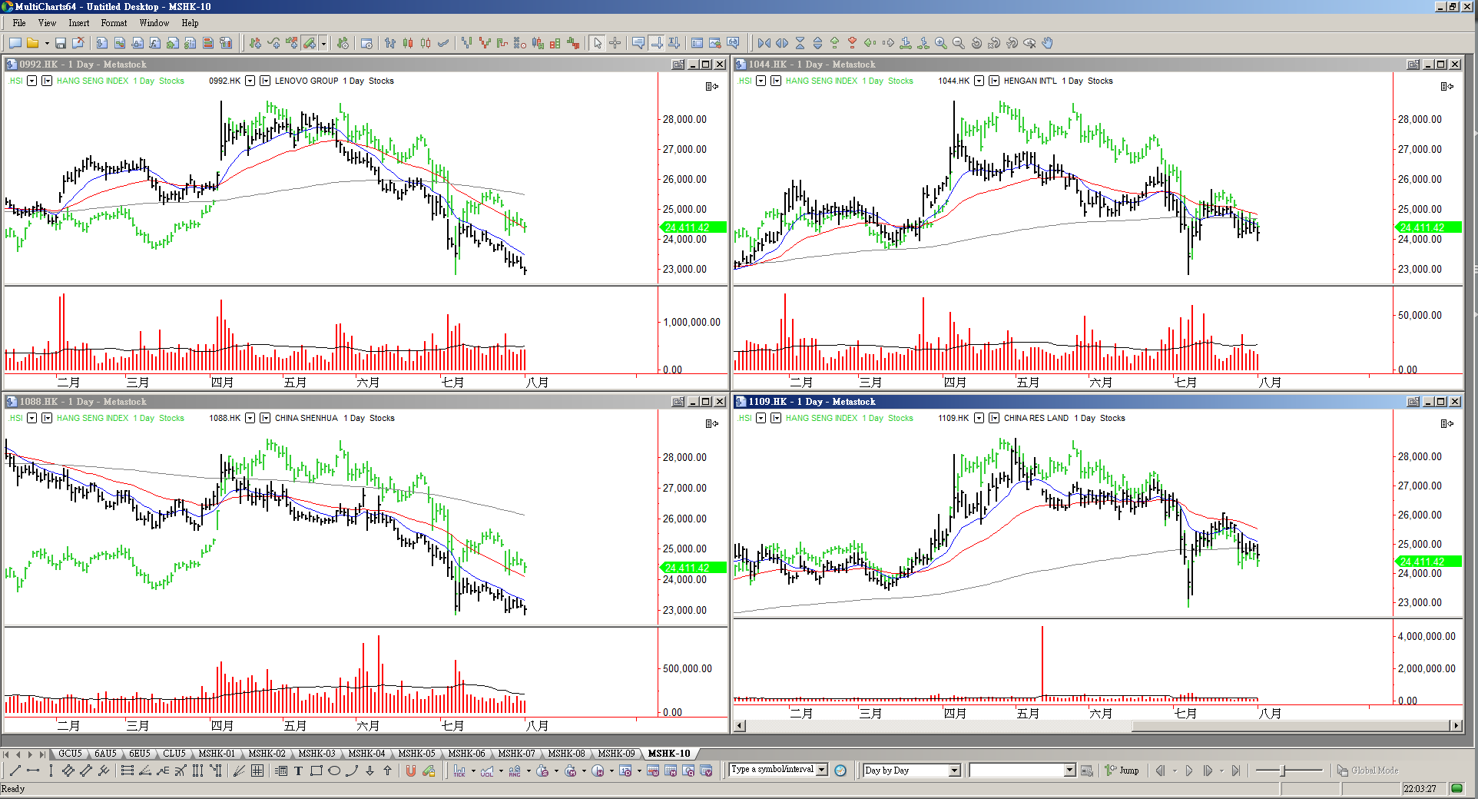Screen dimensions: 1478x812
Task: Switch to the MSHK-05 workspace tab
Action: point(416,754)
